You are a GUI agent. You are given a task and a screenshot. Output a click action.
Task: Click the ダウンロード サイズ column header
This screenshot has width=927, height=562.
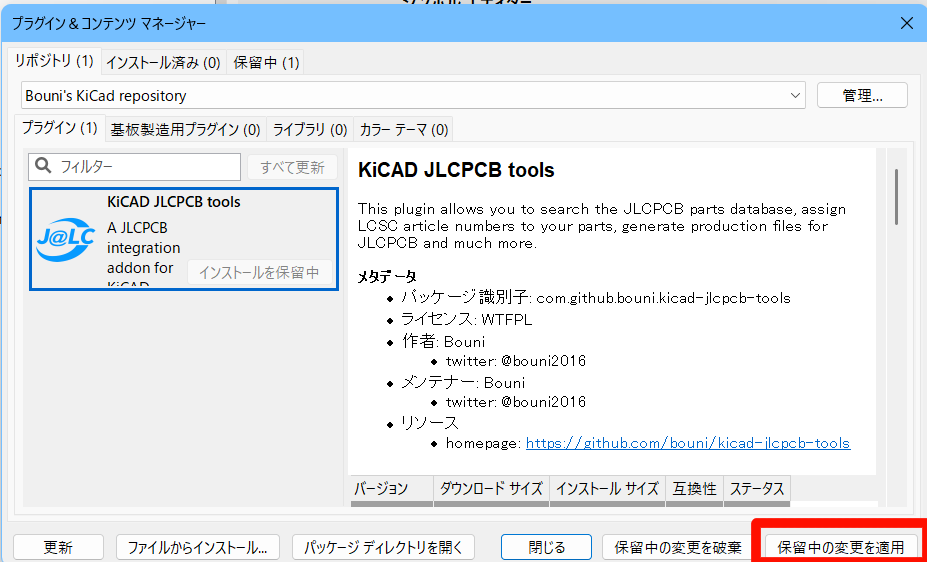(x=491, y=489)
